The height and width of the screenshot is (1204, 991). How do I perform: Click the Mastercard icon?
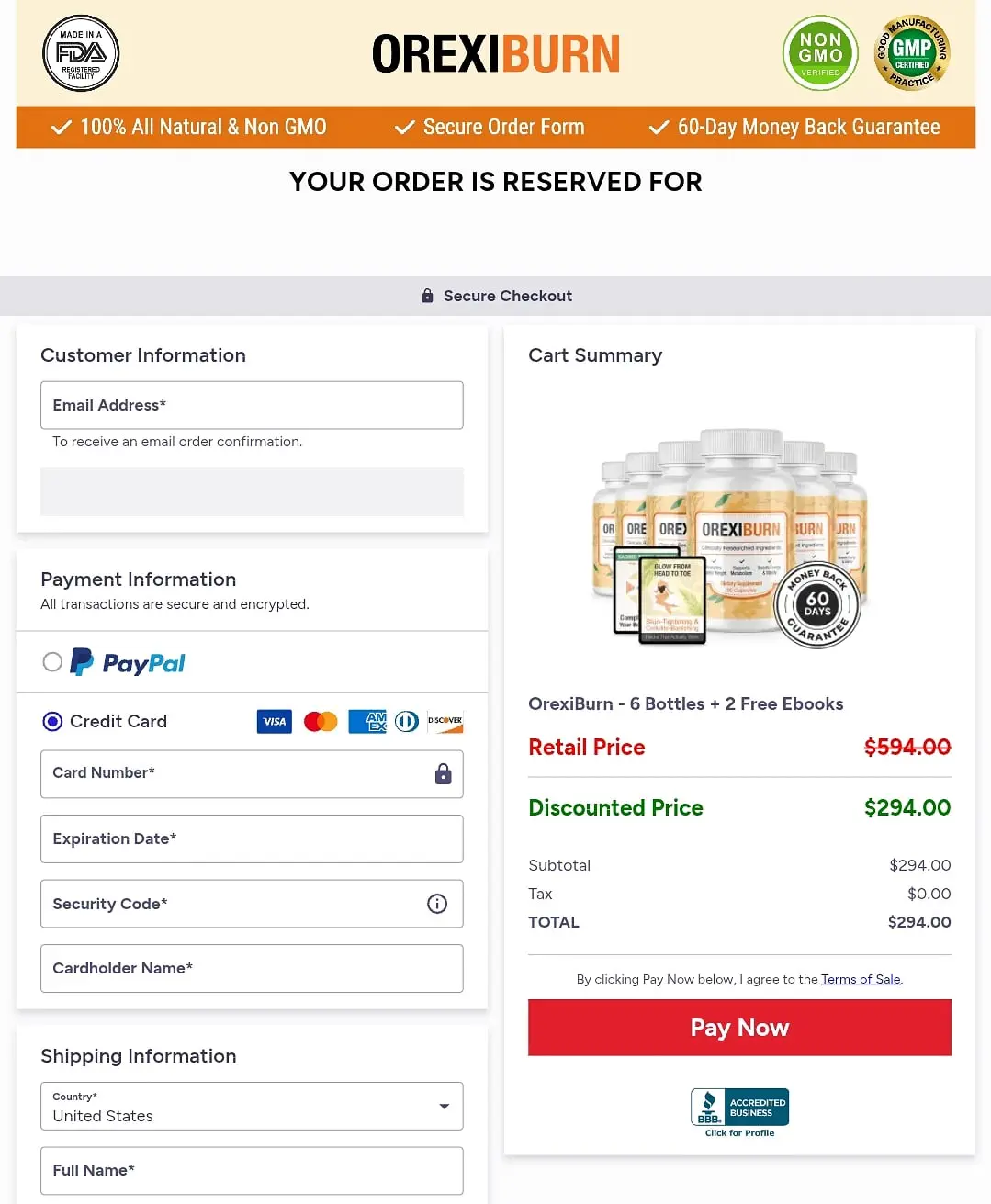coord(321,722)
